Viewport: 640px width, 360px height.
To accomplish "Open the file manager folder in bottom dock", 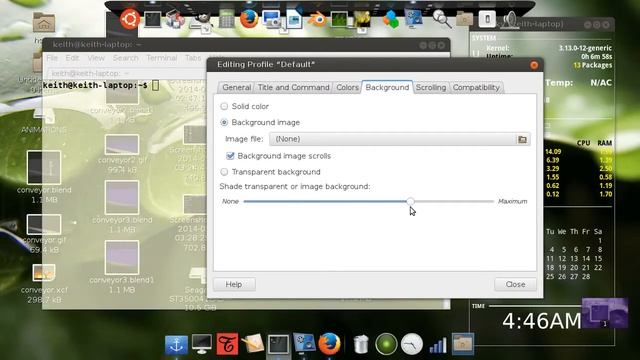I will coord(462,344).
